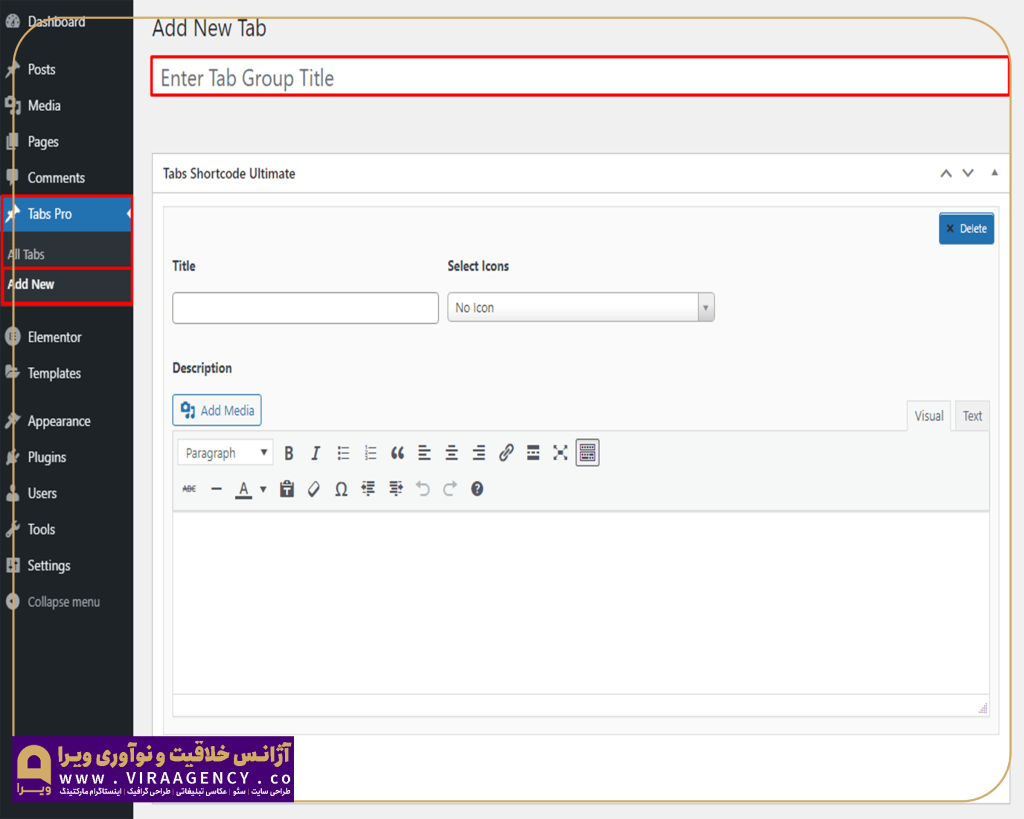Toggle strikethrough text formatting
The height and width of the screenshot is (819, 1024).
[x=189, y=489]
